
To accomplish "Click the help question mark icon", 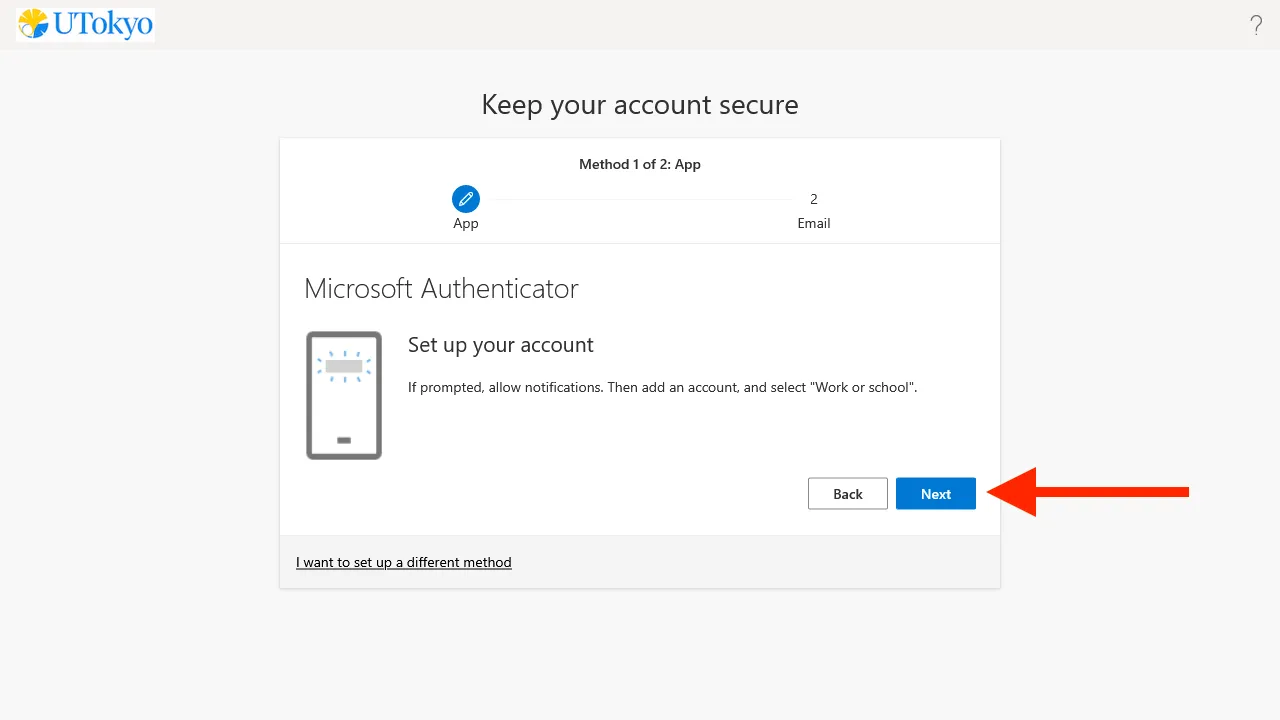I will pos(1256,26).
